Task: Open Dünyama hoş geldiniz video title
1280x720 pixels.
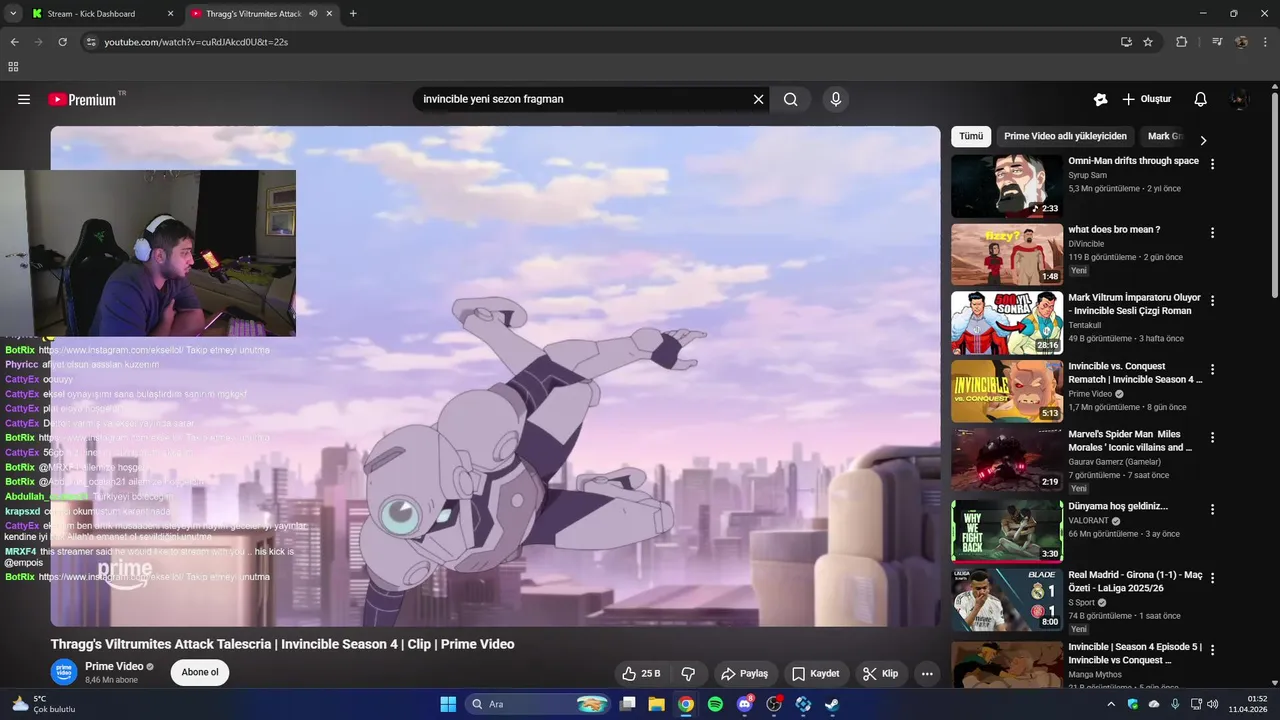Action: point(1118,506)
